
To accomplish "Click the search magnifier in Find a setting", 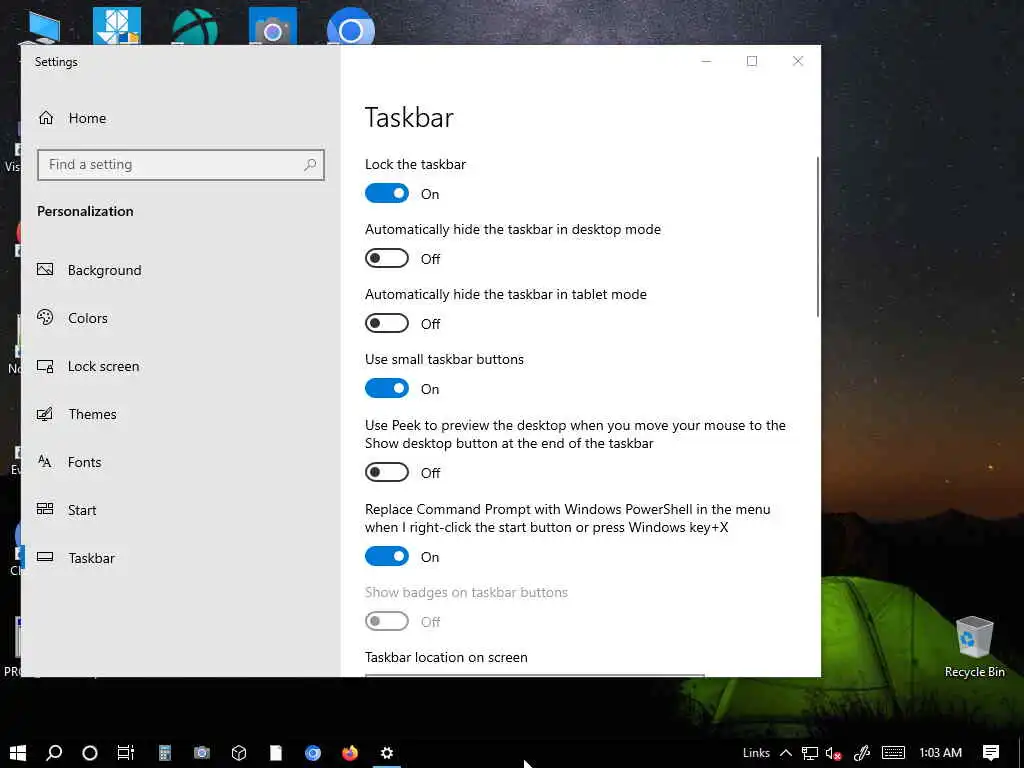I will tap(310, 165).
